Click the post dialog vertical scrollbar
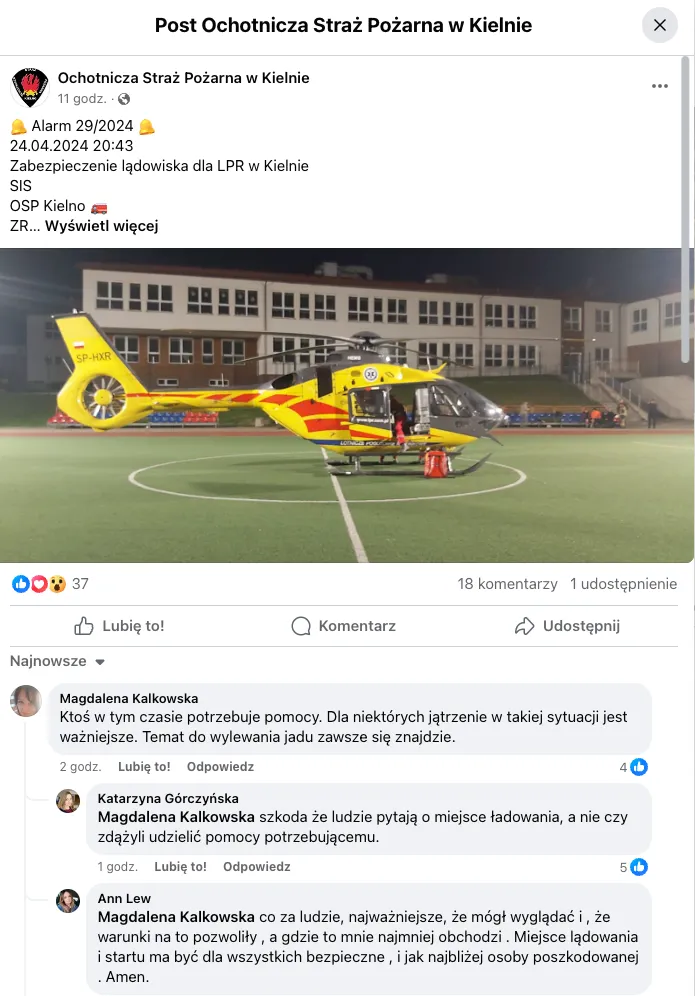This screenshot has height=996, width=695. (x=685, y=210)
